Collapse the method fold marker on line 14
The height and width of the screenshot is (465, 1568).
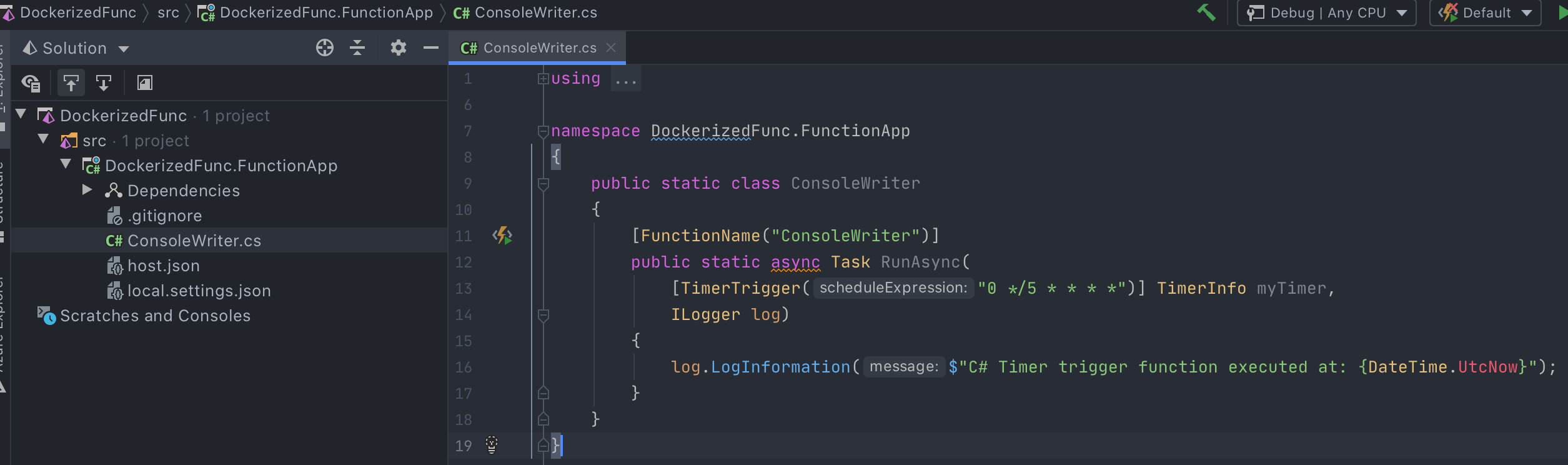click(x=543, y=315)
